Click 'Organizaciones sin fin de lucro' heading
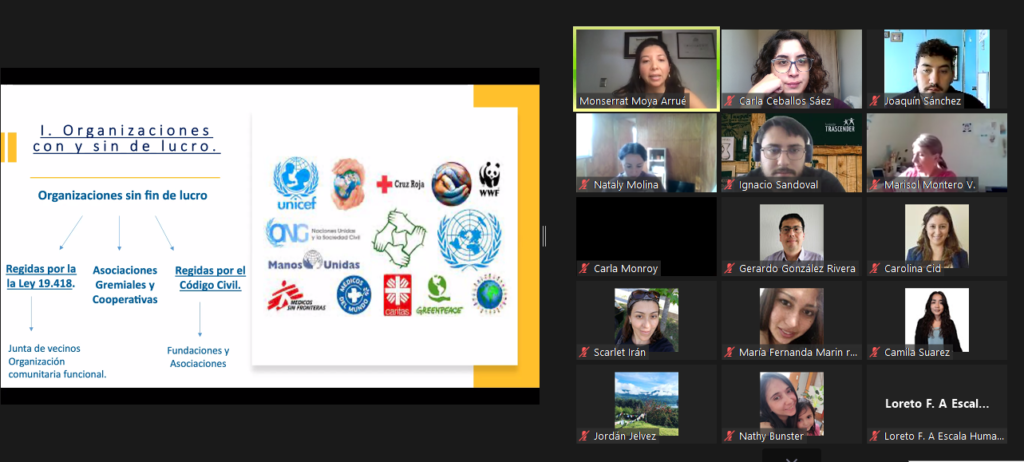 click(123, 195)
